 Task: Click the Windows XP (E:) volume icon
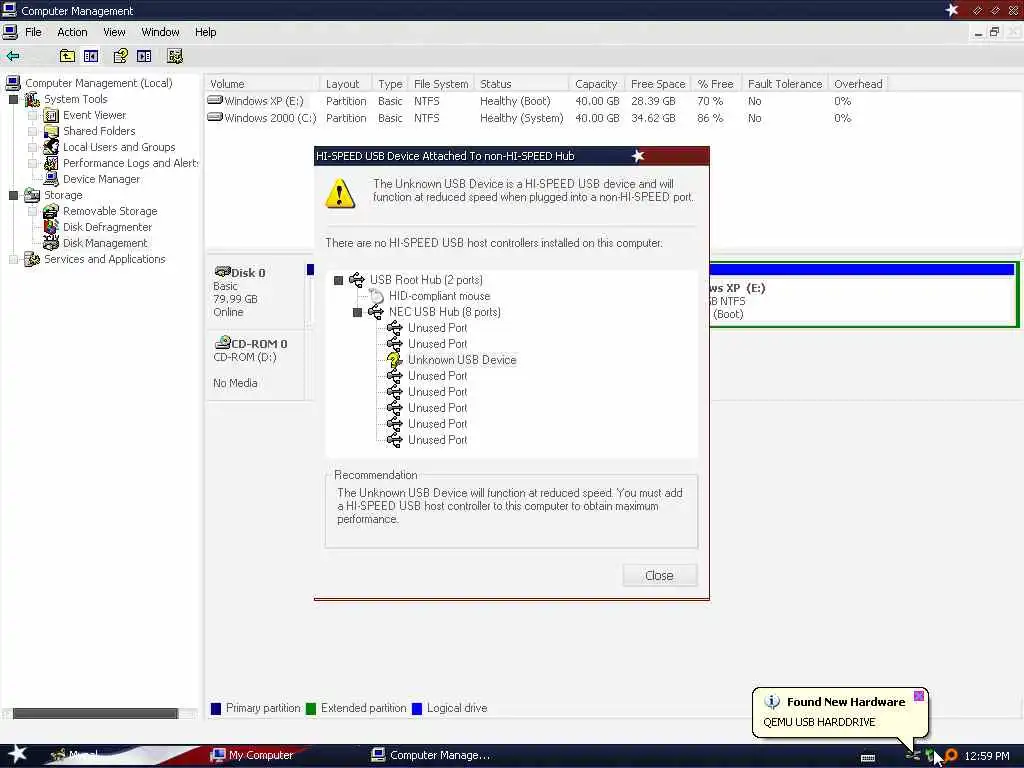tap(215, 101)
